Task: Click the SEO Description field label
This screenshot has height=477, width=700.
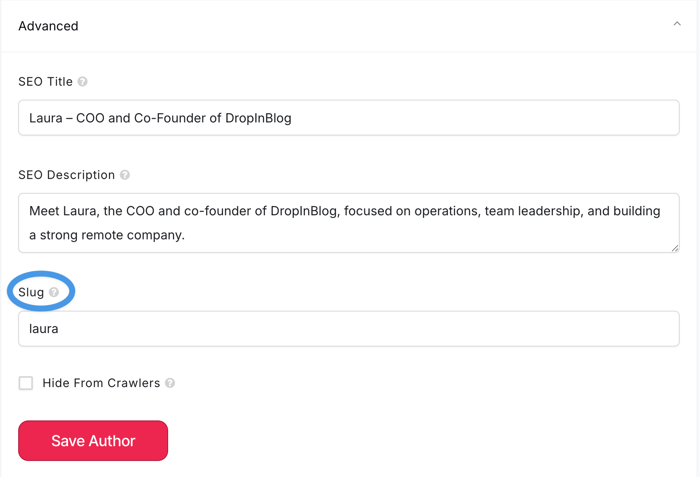Action: 66,175
